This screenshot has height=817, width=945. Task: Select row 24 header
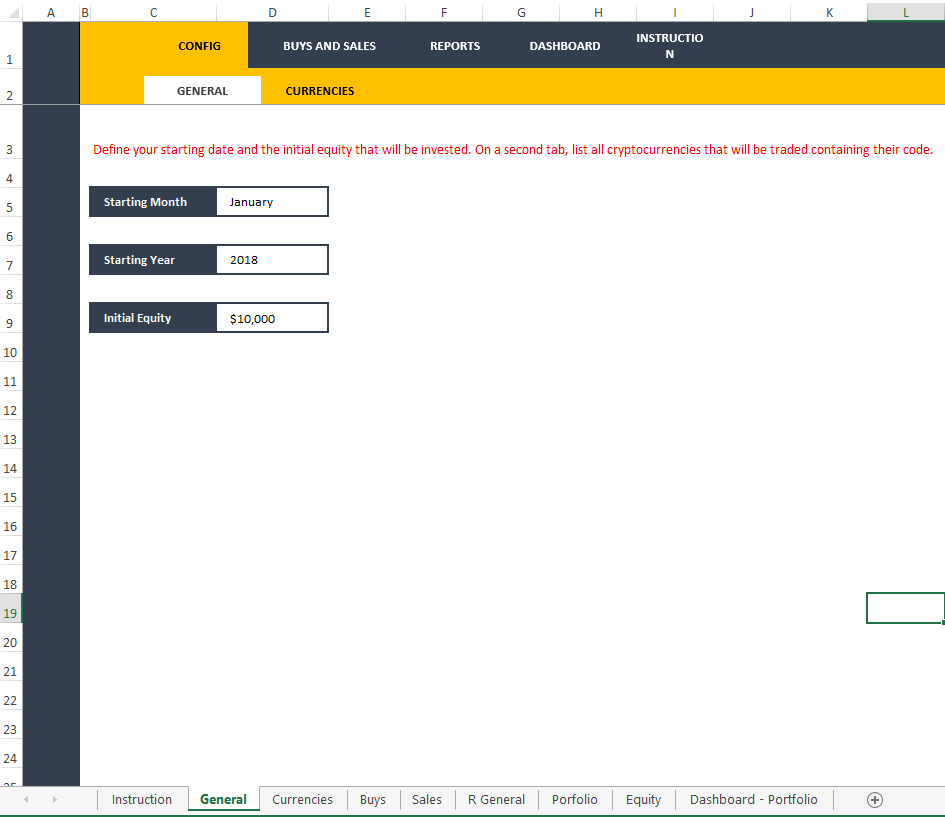(x=11, y=753)
